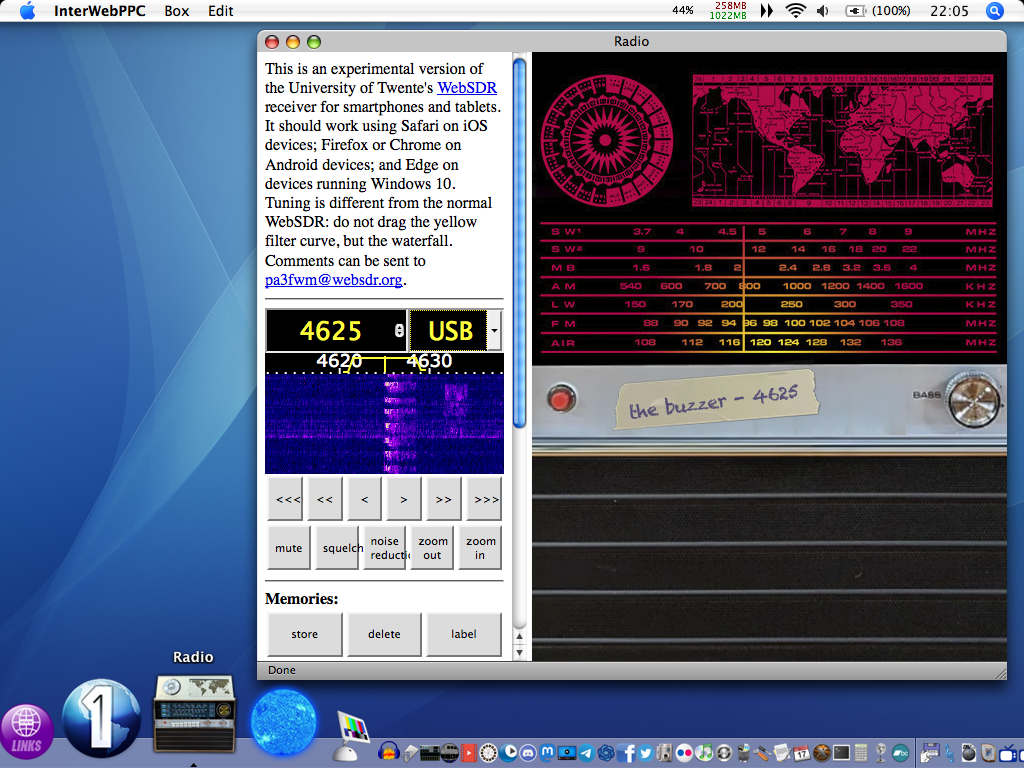Toggle noise reduction button
This screenshot has height=768, width=1024.
click(385, 548)
